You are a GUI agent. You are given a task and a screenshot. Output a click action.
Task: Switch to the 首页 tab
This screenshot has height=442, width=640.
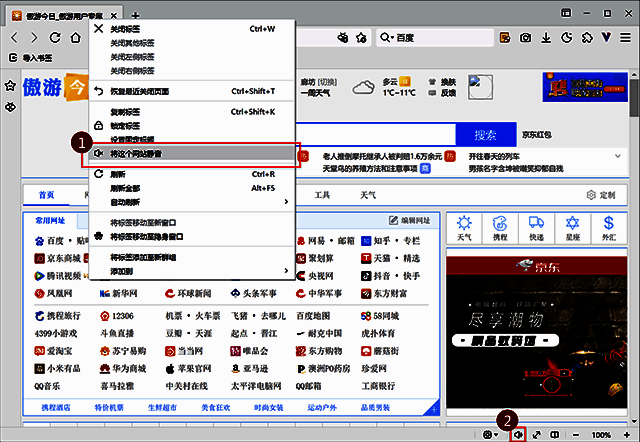click(47, 195)
